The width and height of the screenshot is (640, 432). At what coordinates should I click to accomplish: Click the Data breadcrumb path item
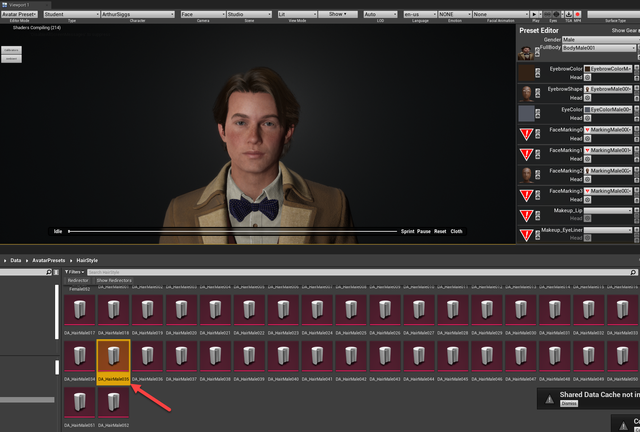pos(16,261)
